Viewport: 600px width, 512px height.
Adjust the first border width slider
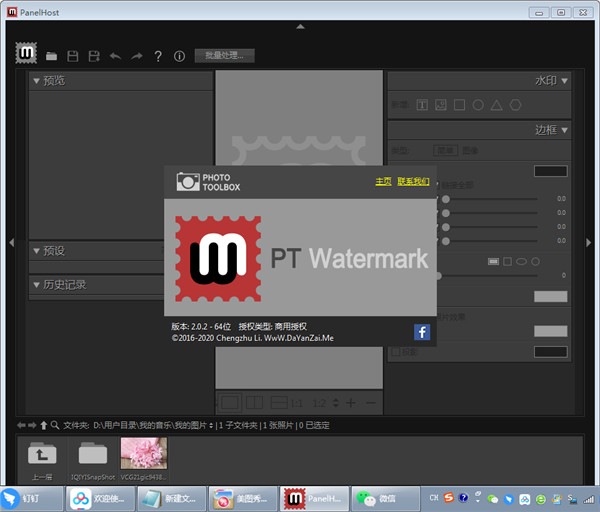point(446,199)
